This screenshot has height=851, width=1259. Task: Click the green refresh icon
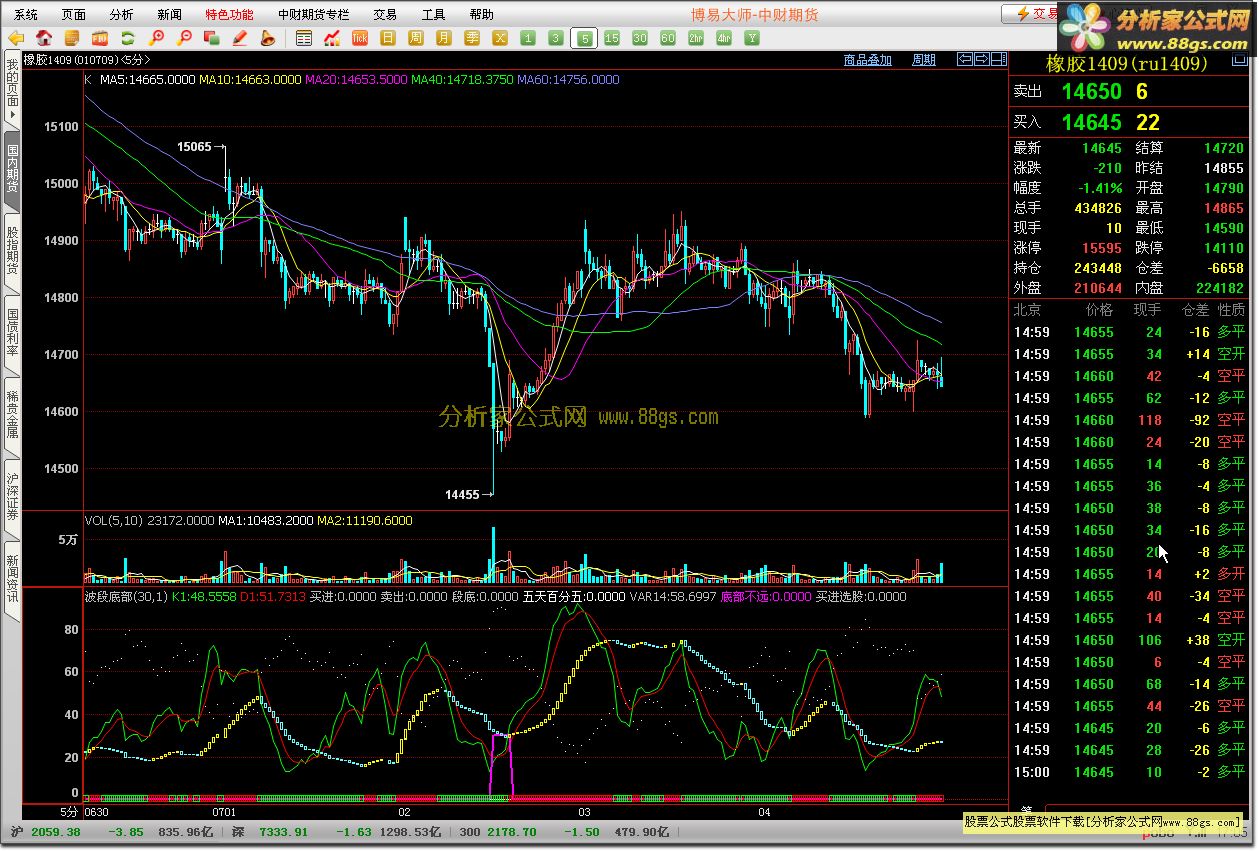pyautogui.click(x=128, y=38)
